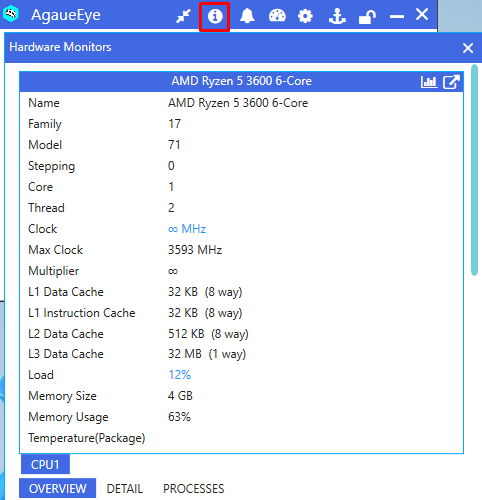Click the Memory Usage value '63%'
Viewport: 482px width, 500px height.
[179, 417]
